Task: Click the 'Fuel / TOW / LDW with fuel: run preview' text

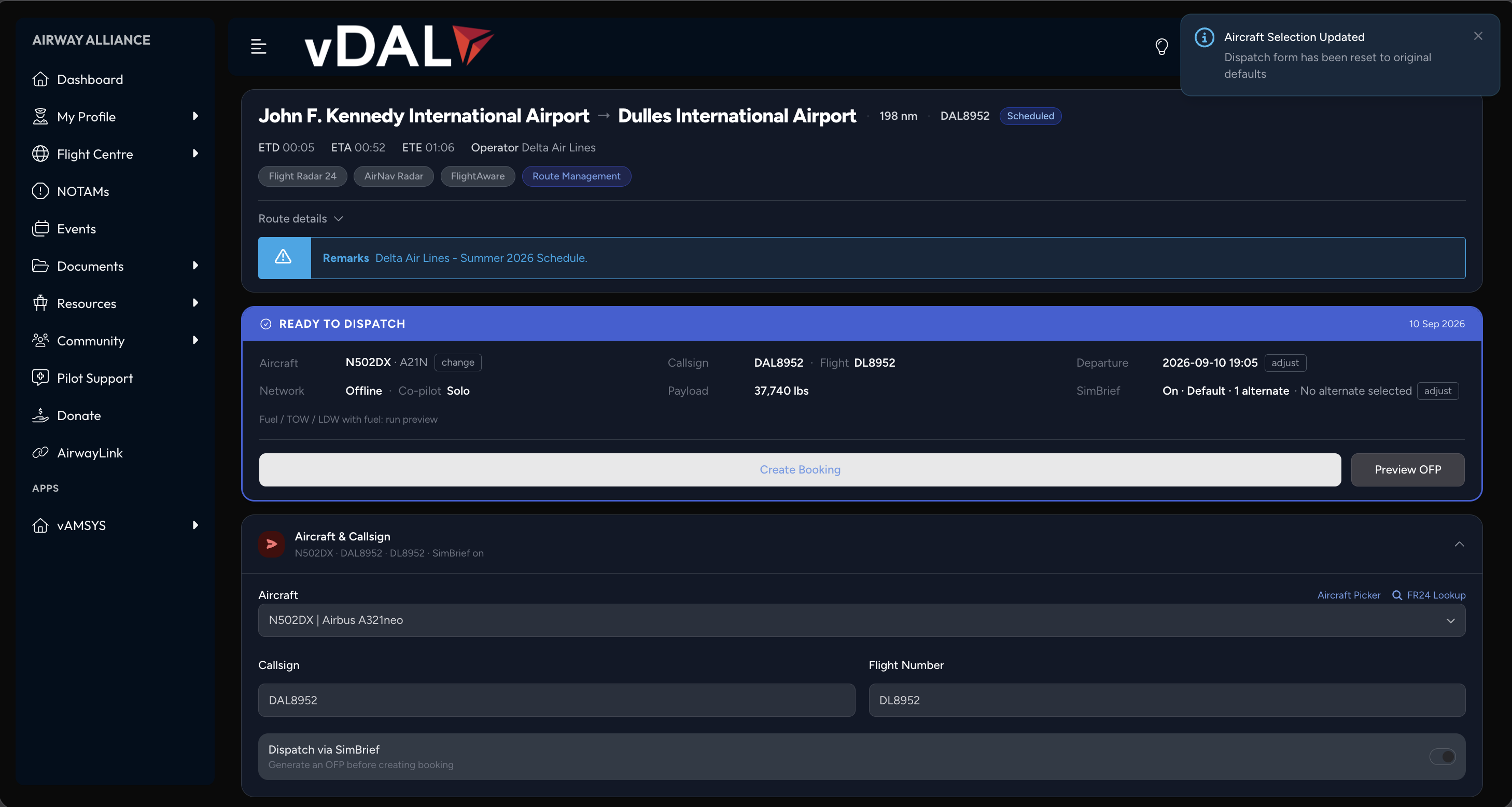Action: [348, 419]
